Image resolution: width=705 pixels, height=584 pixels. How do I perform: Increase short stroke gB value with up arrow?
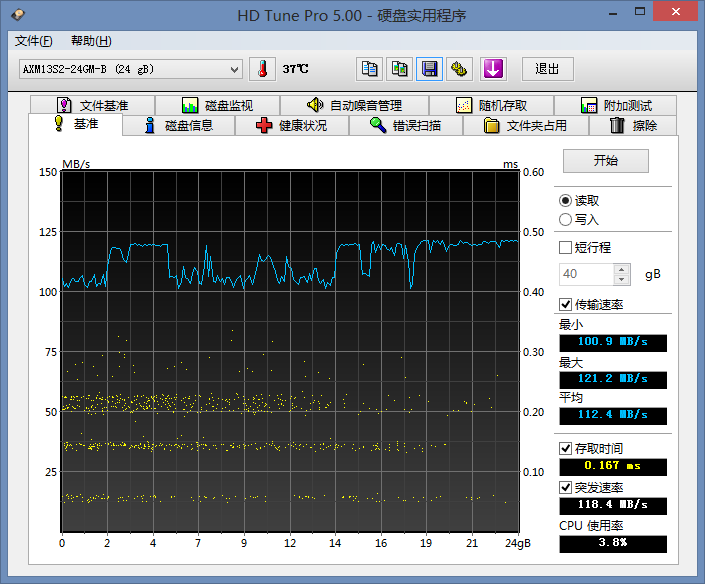tap(622, 269)
